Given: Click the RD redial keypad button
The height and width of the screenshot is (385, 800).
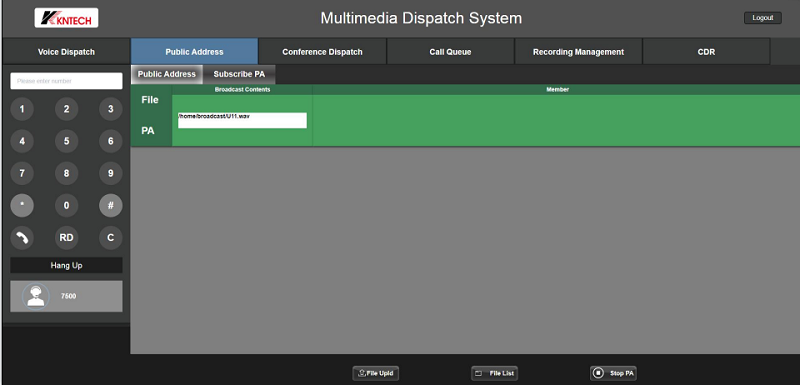Looking at the screenshot, I should [x=66, y=238].
